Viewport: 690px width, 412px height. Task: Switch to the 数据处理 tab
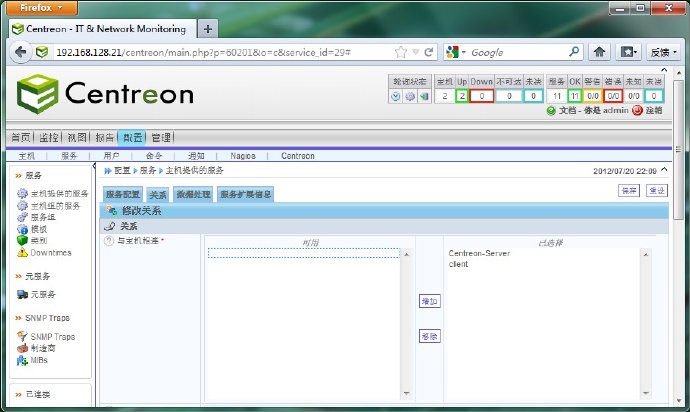coord(193,194)
